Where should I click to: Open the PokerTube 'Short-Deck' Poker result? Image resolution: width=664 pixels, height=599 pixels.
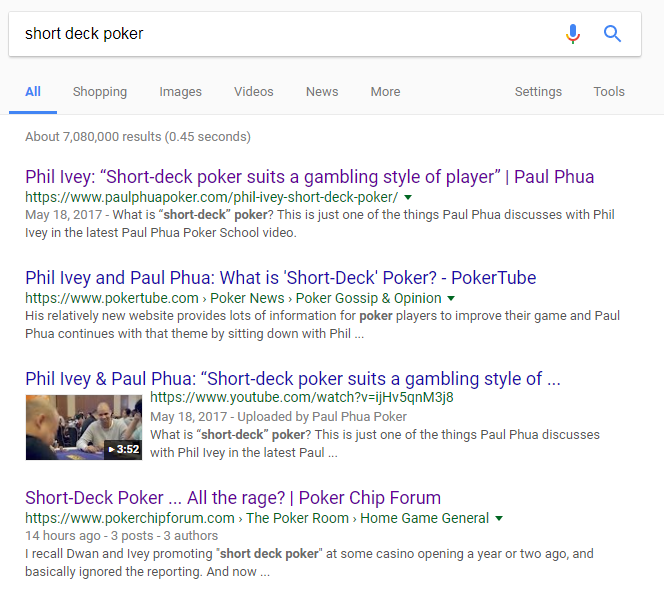pyautogui.click(x=280, y=277)
